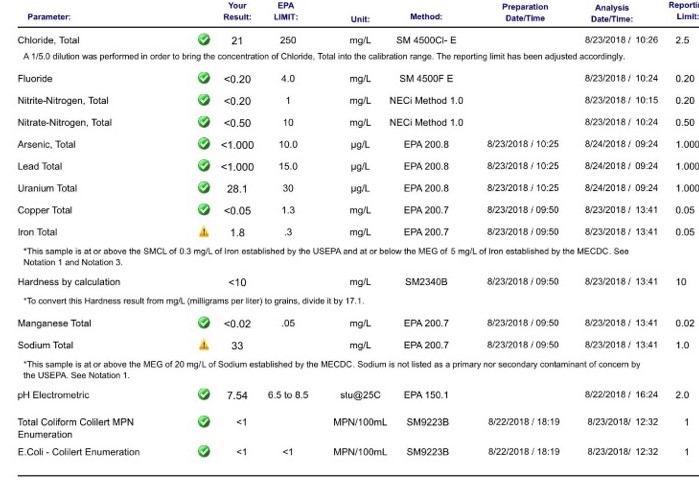
Task: Select the Nitrite-Nitrogen, Total parameter name
Action: (x=63, y=101)
